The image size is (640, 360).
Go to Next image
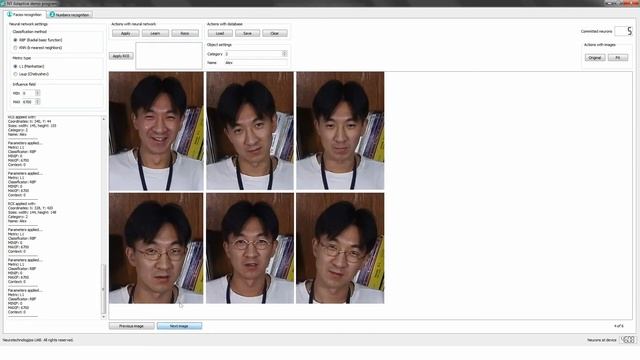(179, 326)
